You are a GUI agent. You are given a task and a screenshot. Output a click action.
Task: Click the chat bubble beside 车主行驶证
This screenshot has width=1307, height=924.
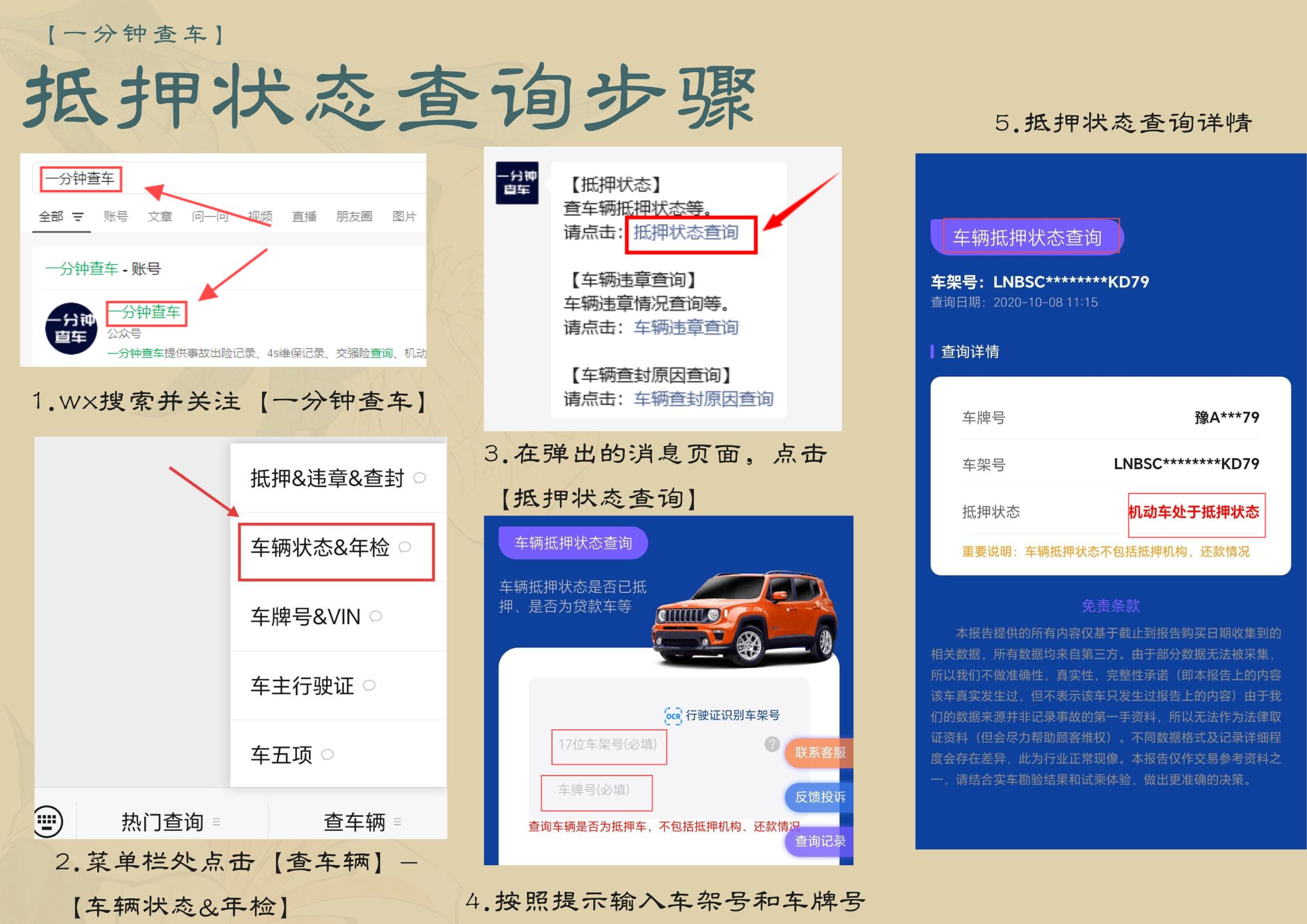(x=367, y=686)
